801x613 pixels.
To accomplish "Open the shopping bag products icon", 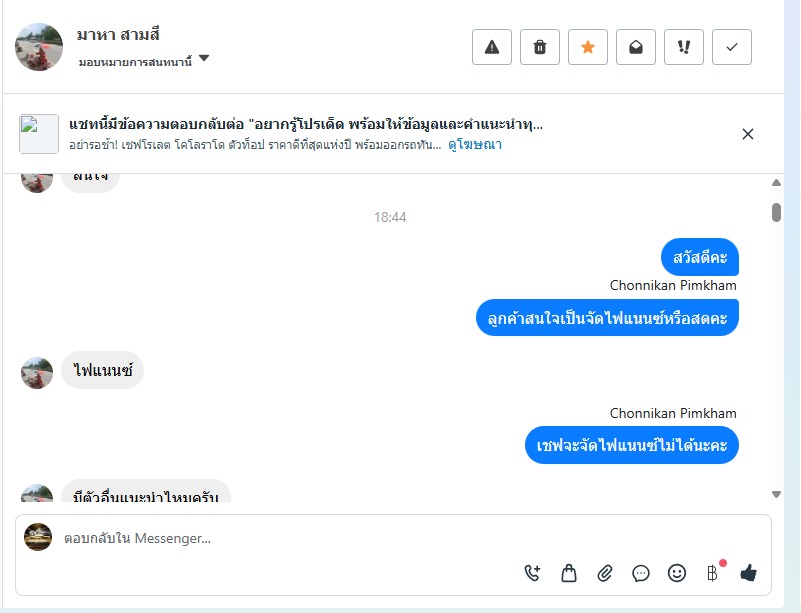I will 569,573.
